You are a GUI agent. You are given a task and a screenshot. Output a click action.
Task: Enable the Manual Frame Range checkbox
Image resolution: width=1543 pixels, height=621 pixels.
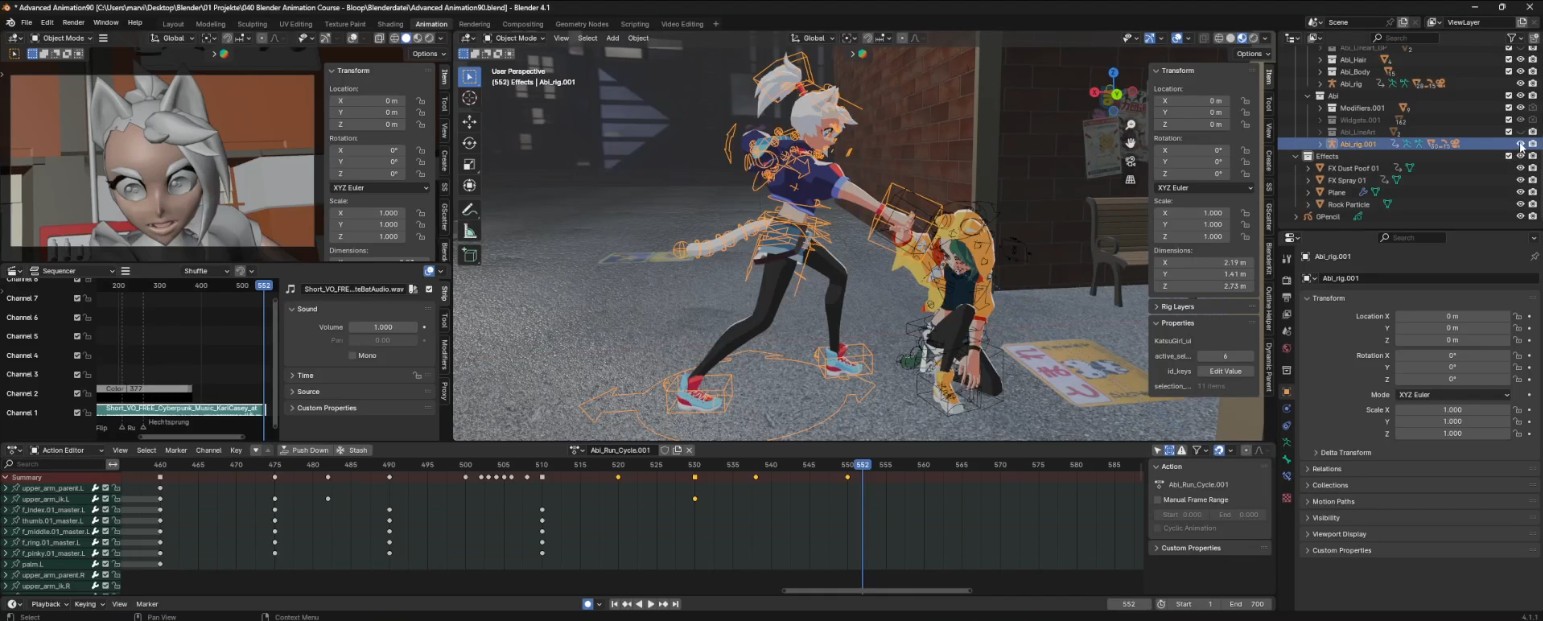pos(1158,499)
